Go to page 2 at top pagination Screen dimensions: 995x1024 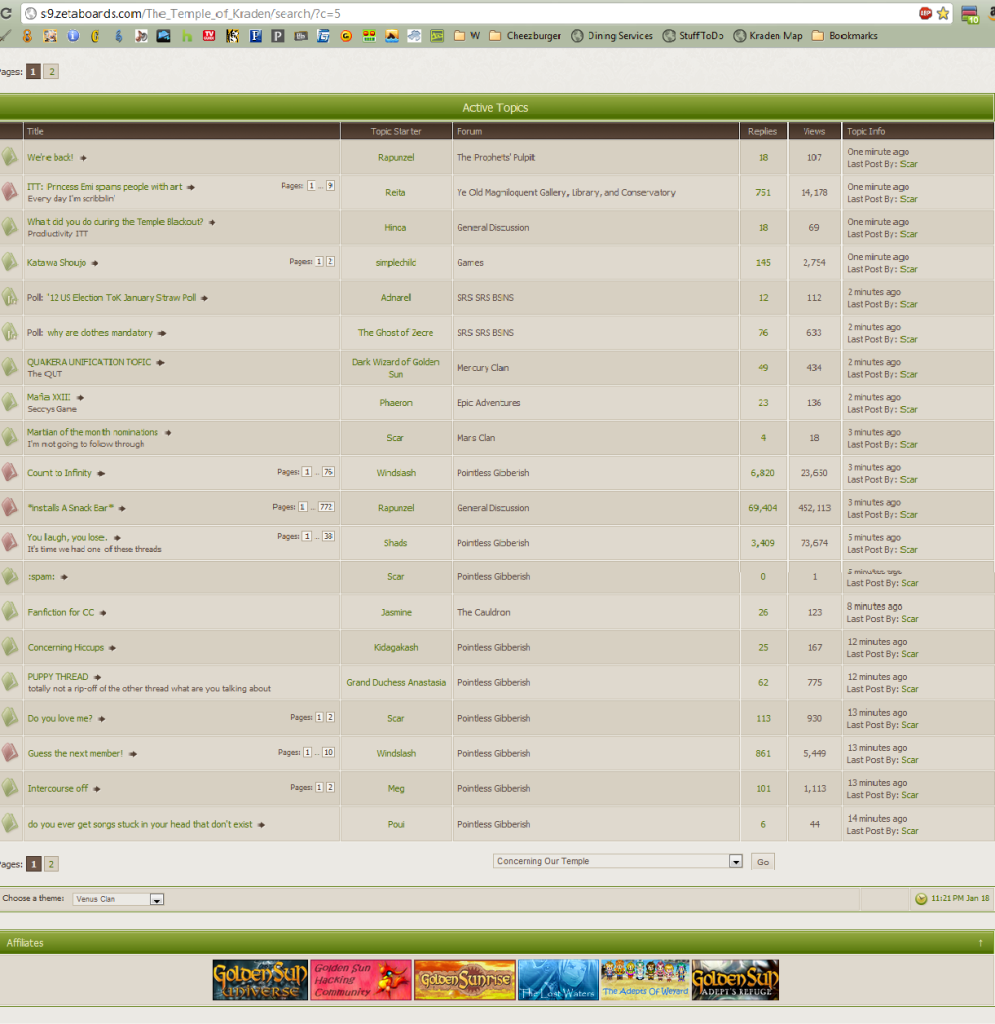51,72
